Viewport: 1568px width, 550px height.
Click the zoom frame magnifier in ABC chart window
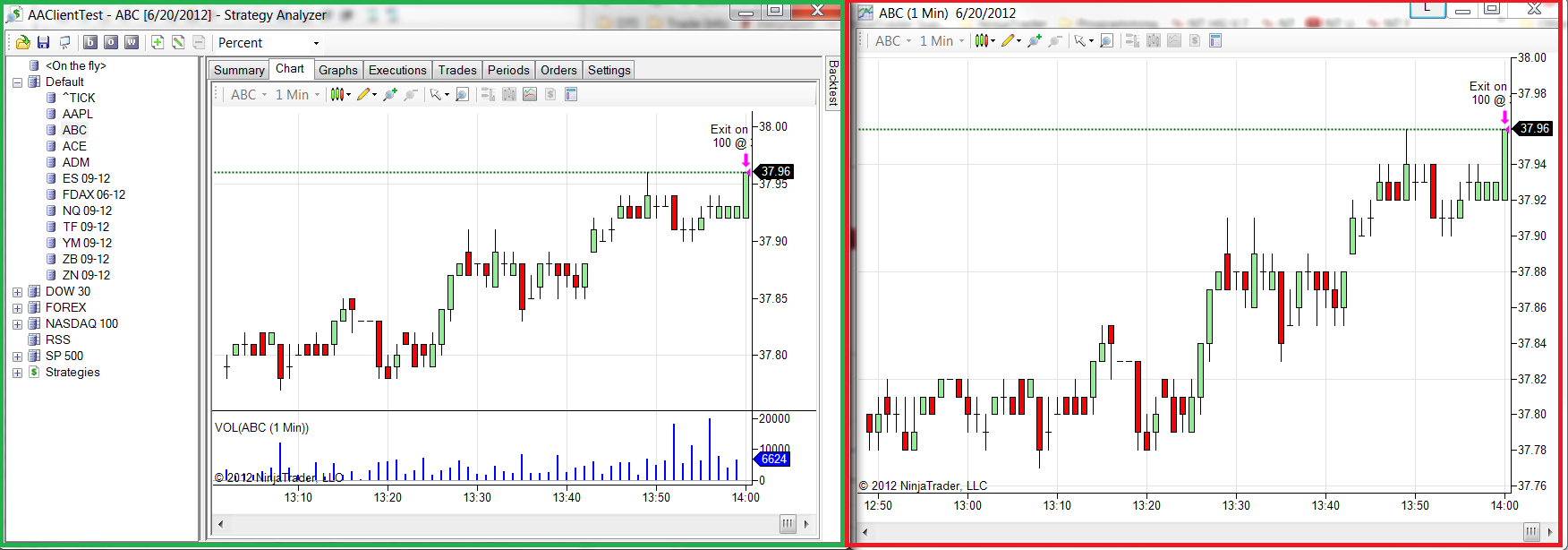[1106, 40]
